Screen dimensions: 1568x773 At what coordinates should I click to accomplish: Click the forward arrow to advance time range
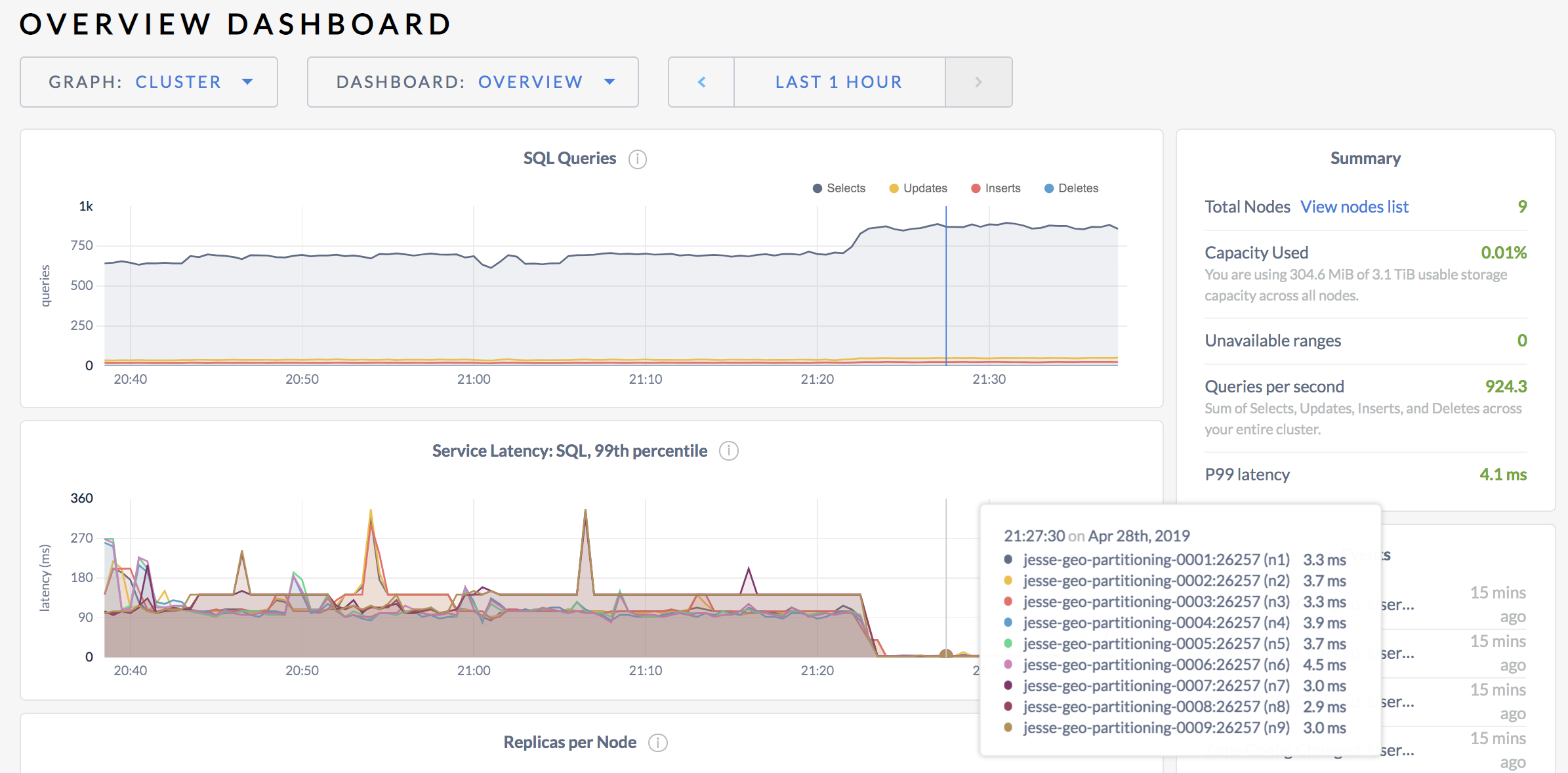coord(978,81)
